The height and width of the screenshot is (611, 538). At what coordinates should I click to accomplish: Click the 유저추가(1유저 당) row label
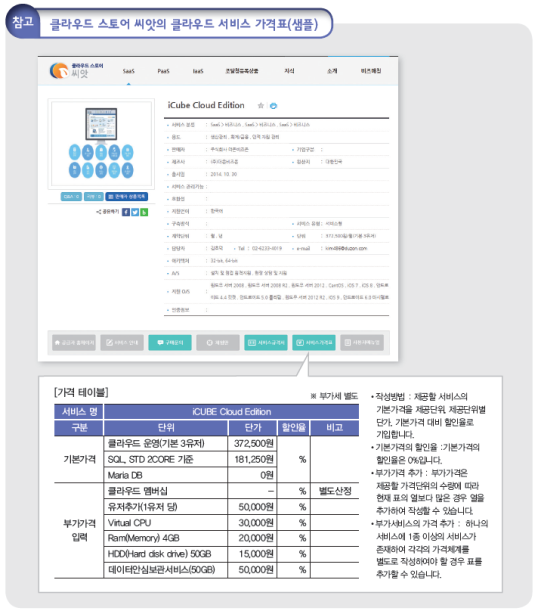143,507
